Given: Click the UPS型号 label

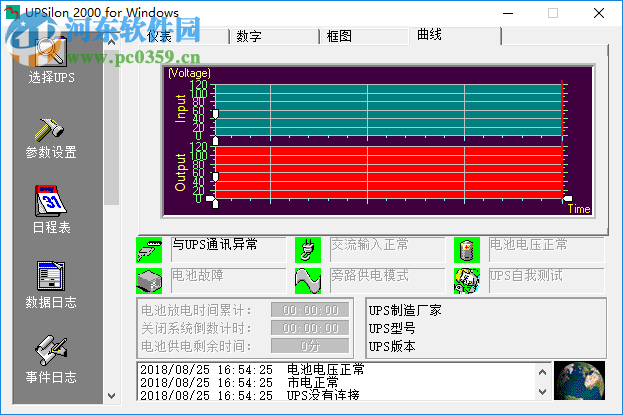Looking at the screenshot, I should 392,328.
